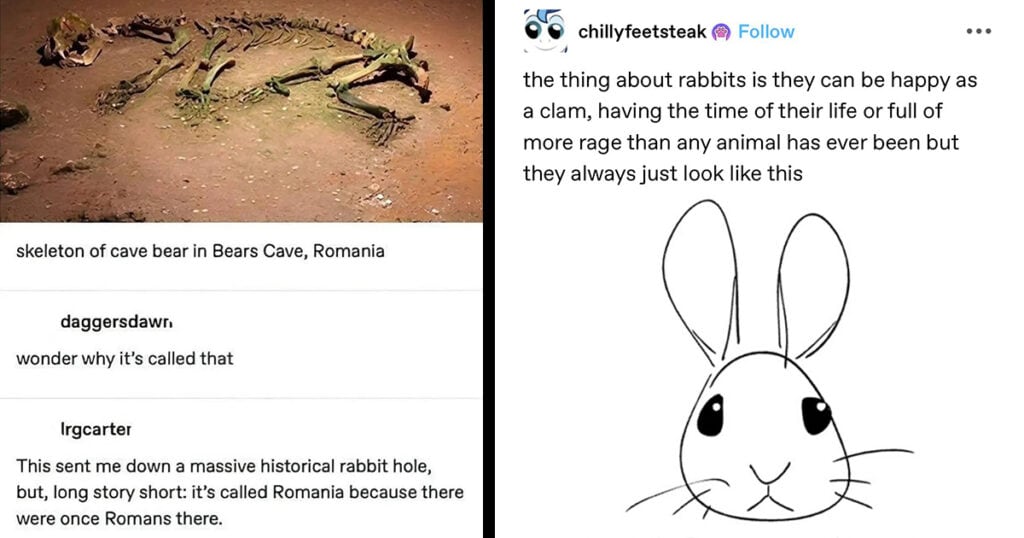Image resolution: width=1024 pixels, height=538 pixels.
Task: Click the rabbit's left eye in drawing
Action: pyautogui.click(x=711, y=415)
